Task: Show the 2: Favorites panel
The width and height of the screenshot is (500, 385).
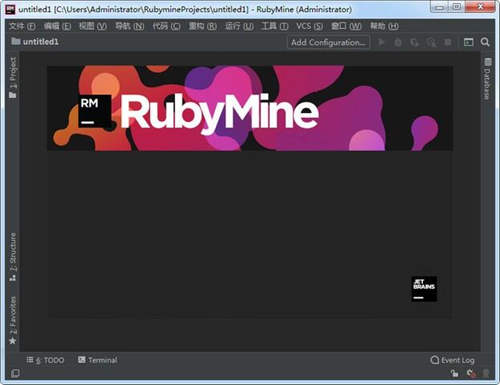Action: point(13,320)
